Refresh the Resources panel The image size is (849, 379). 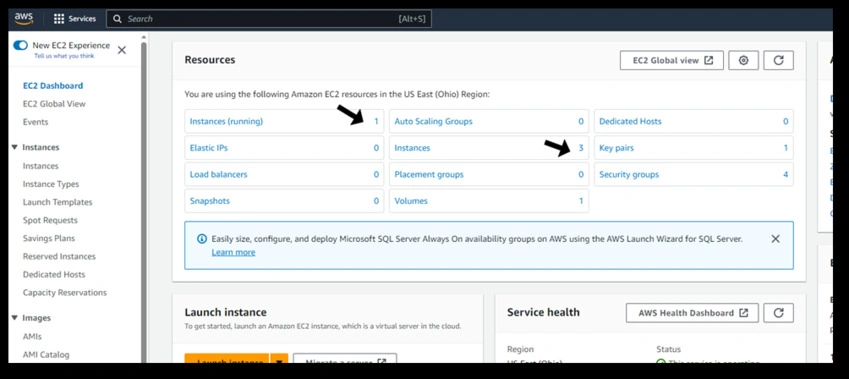click(779, 60)
